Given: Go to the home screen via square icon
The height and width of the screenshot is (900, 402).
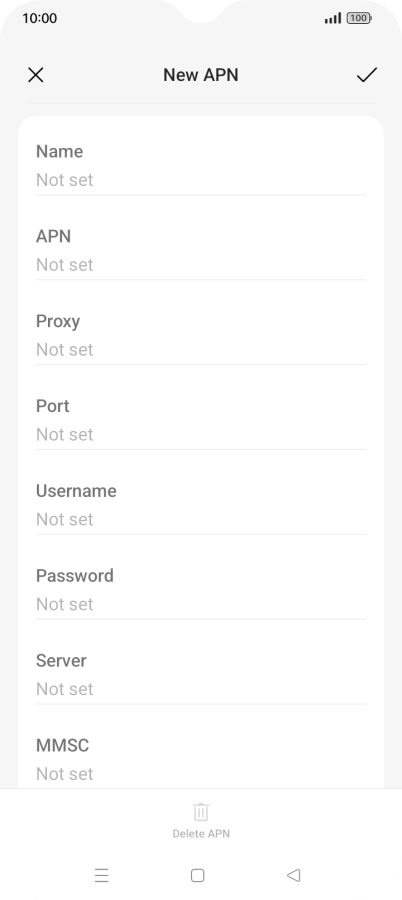Looking at the screenshot, I should tap(198, 875).
